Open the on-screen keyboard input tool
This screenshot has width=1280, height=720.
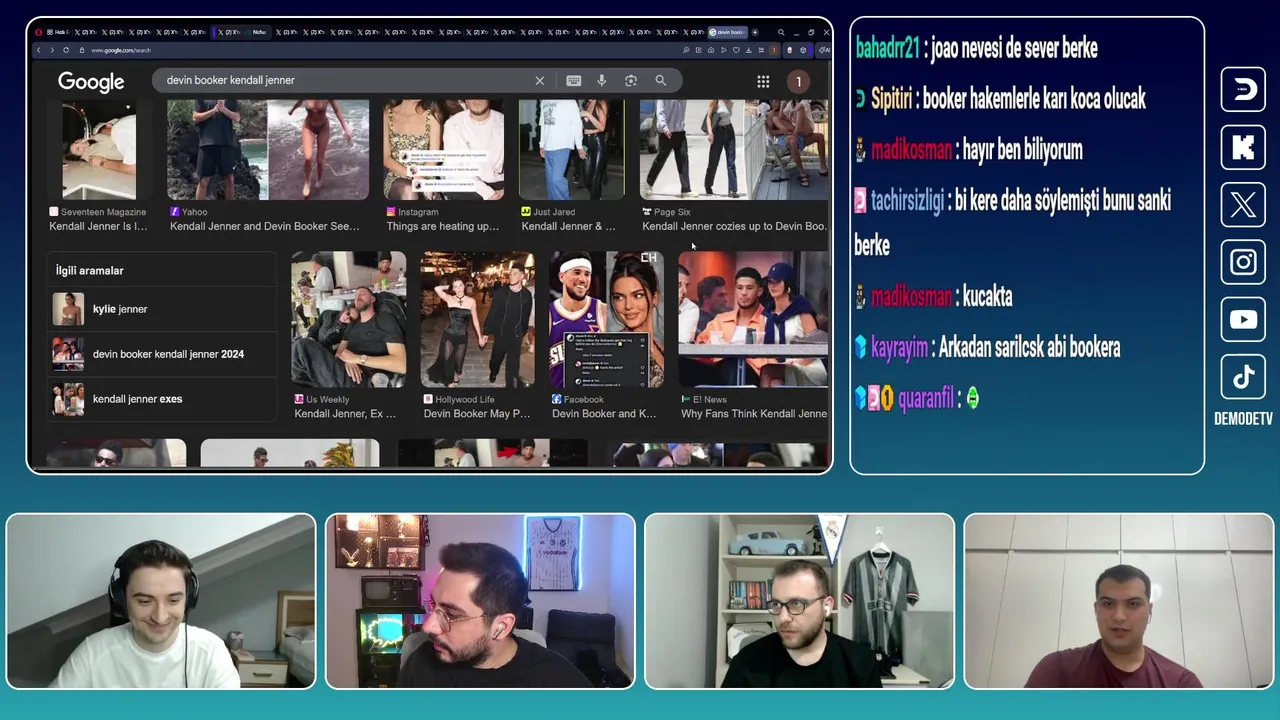pos(574,80)
